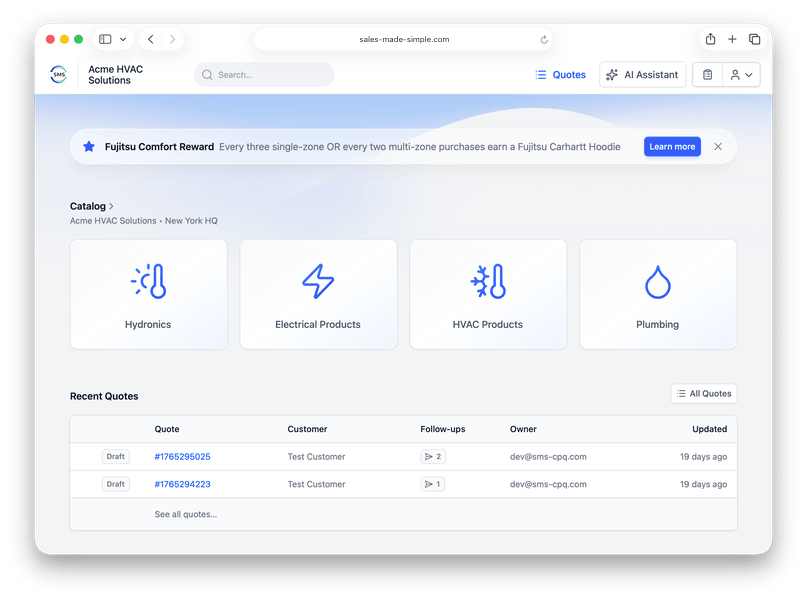Expand the sidebar toggle dropdown arrow
The width and height of the screenshot is (807, 600).
123,39
